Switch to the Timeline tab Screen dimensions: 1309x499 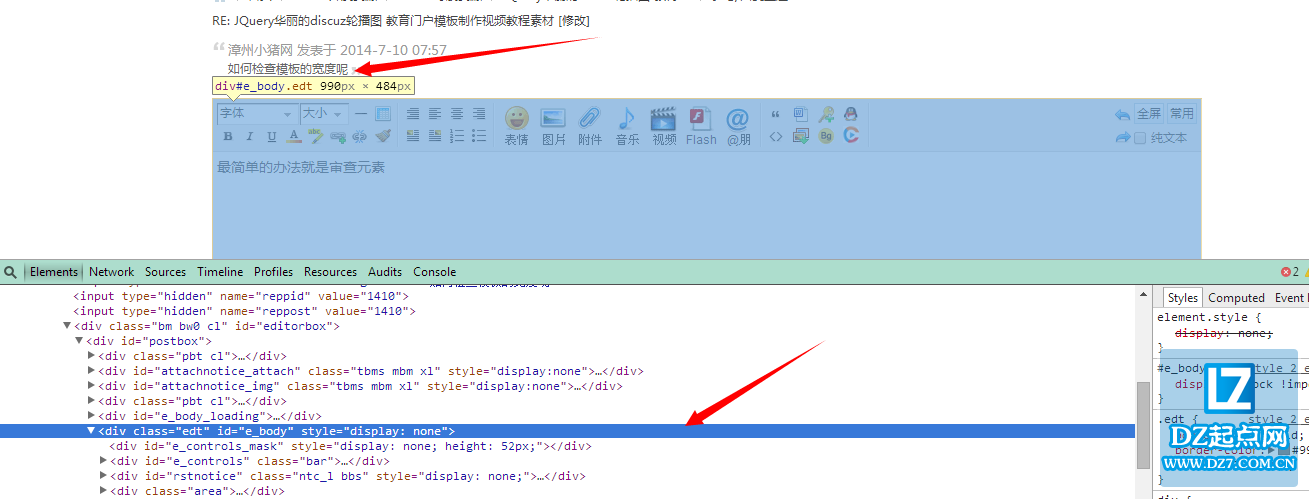point(220,272)
